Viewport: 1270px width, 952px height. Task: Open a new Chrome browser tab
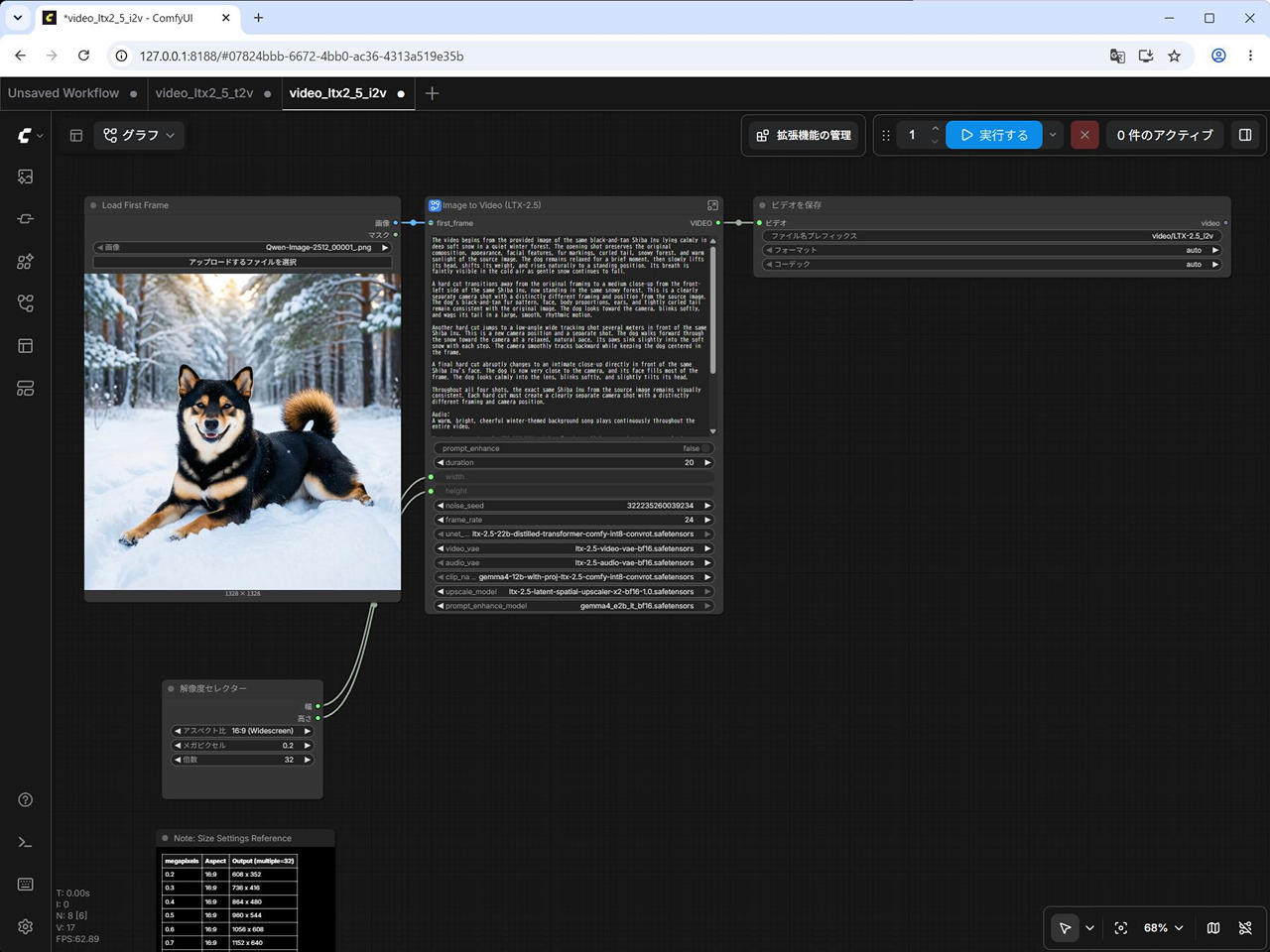[258, 18]
